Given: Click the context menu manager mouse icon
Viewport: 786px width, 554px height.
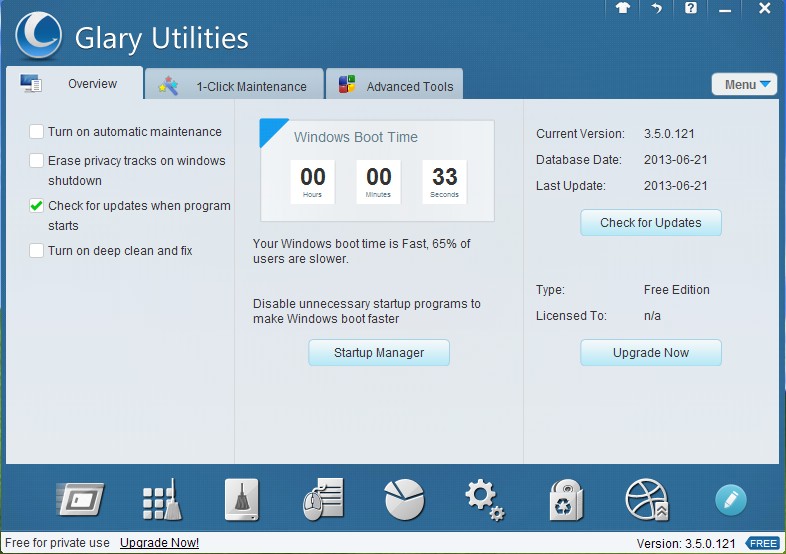Looking at the screenshot, I should 323,498.
